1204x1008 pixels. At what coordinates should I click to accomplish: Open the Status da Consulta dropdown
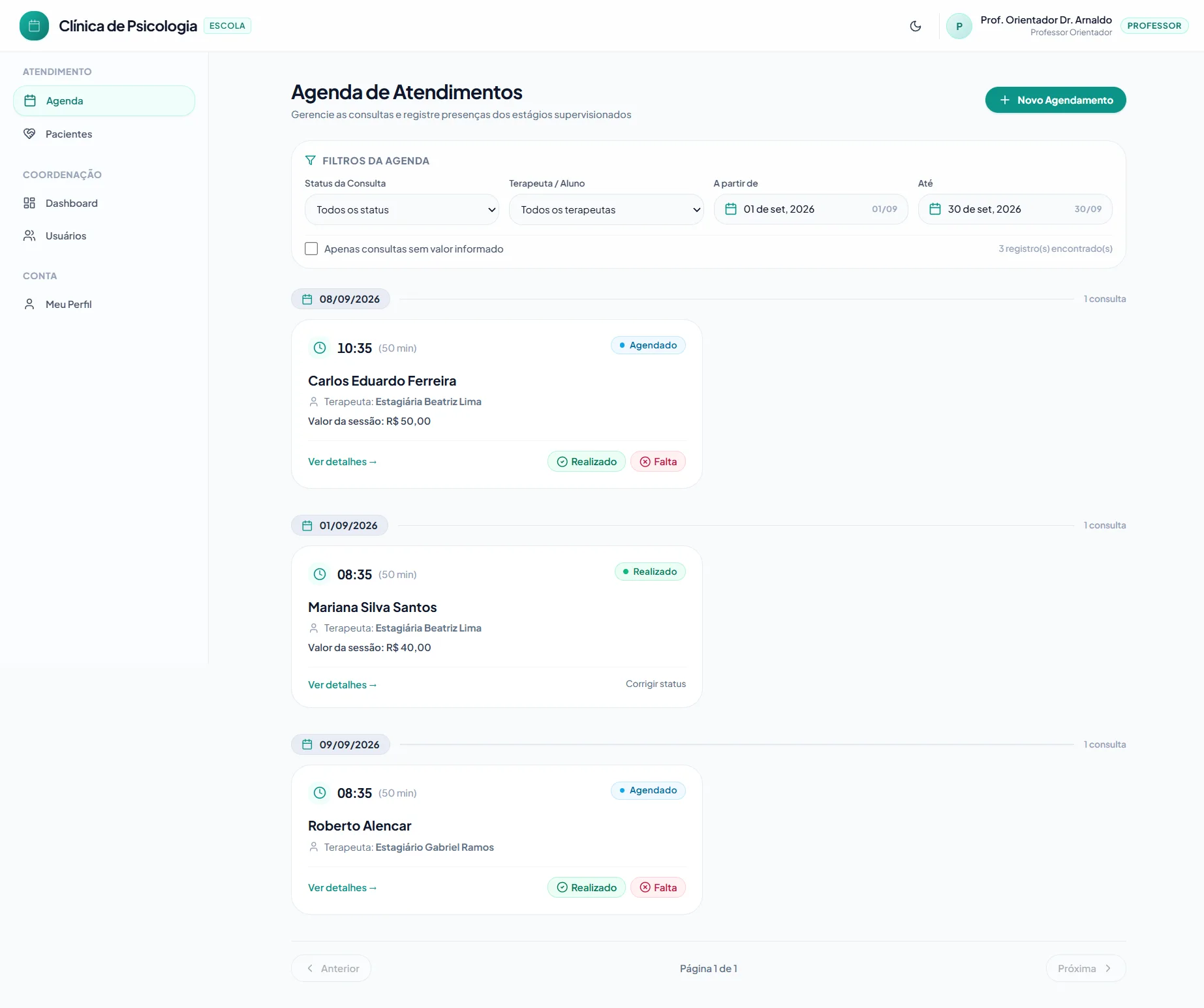coord(402,209)
